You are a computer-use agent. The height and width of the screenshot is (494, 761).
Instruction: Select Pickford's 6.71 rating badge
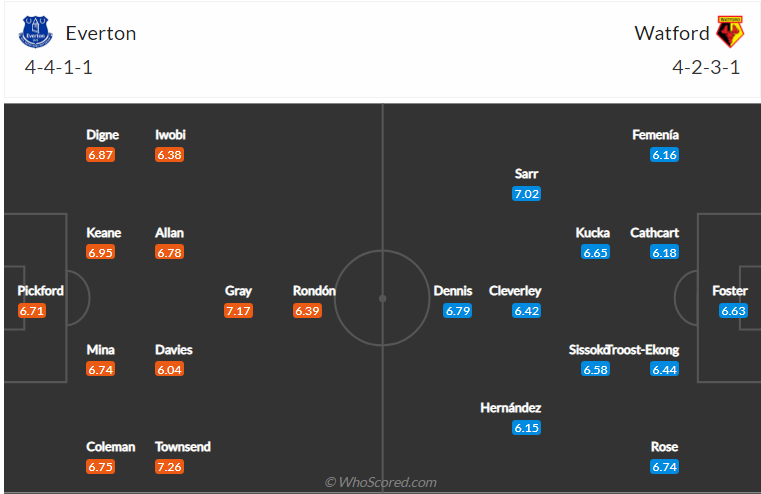(33, 311)
